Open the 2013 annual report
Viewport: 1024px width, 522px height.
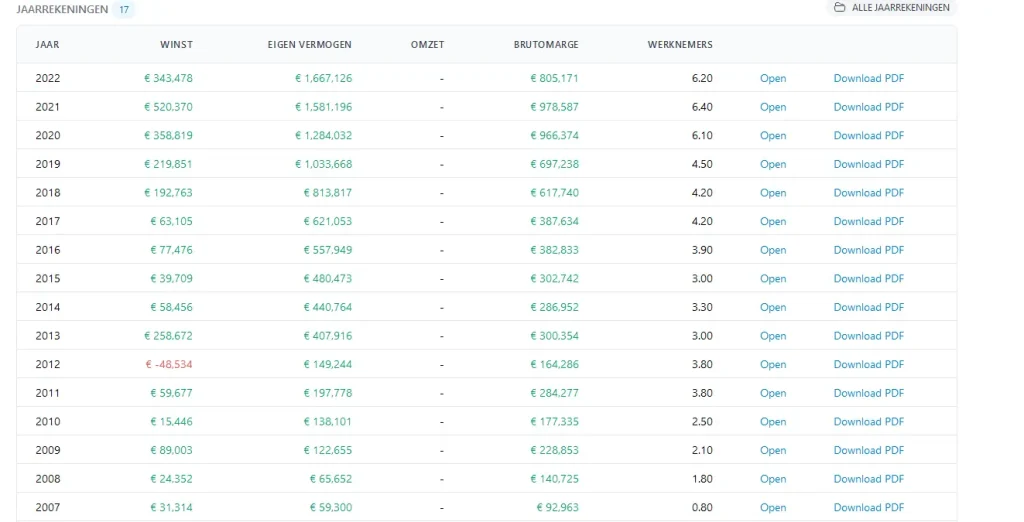pyautogui.click(x=773, y=336)
